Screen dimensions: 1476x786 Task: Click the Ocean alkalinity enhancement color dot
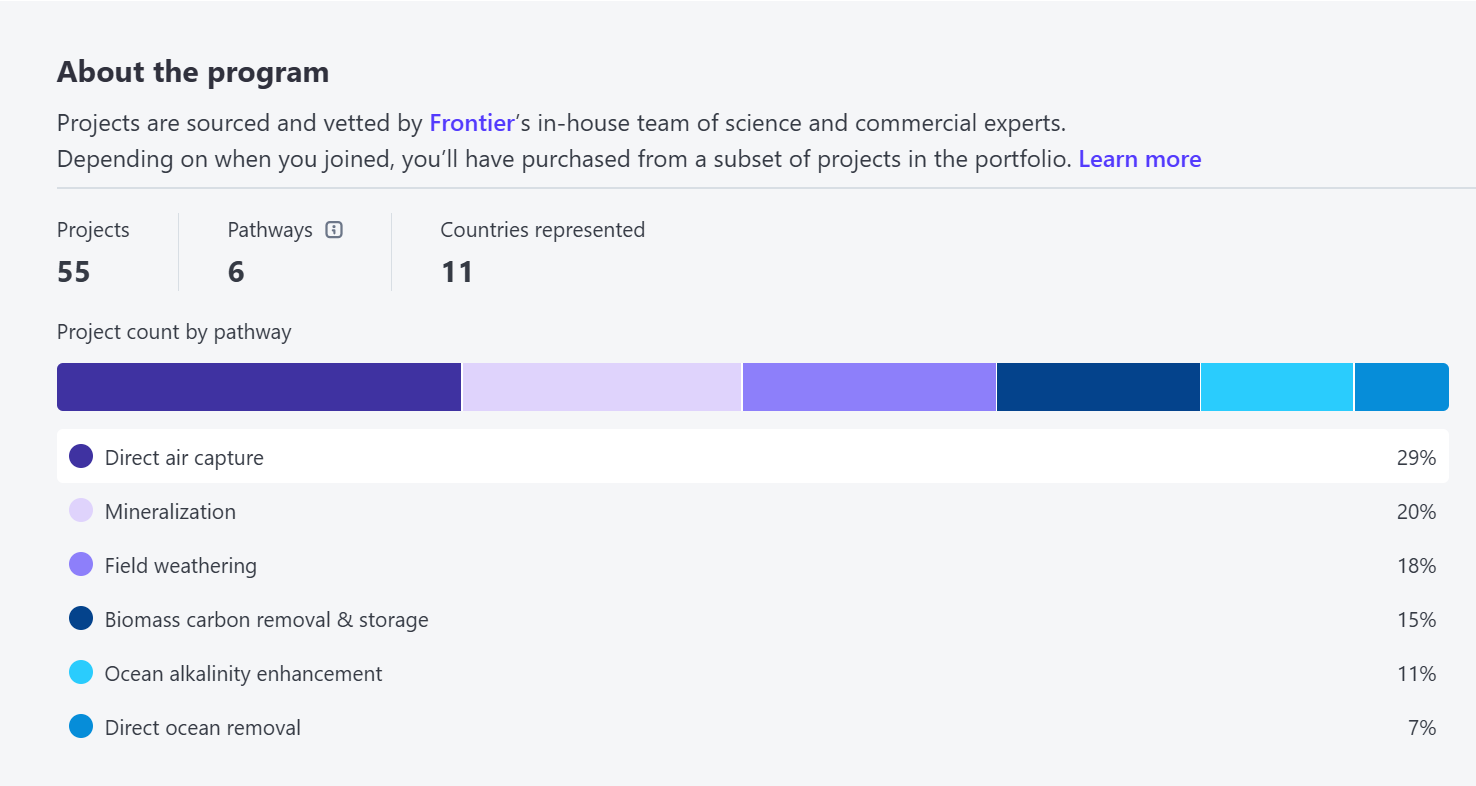pyautogui.click(x=81, y=673)
